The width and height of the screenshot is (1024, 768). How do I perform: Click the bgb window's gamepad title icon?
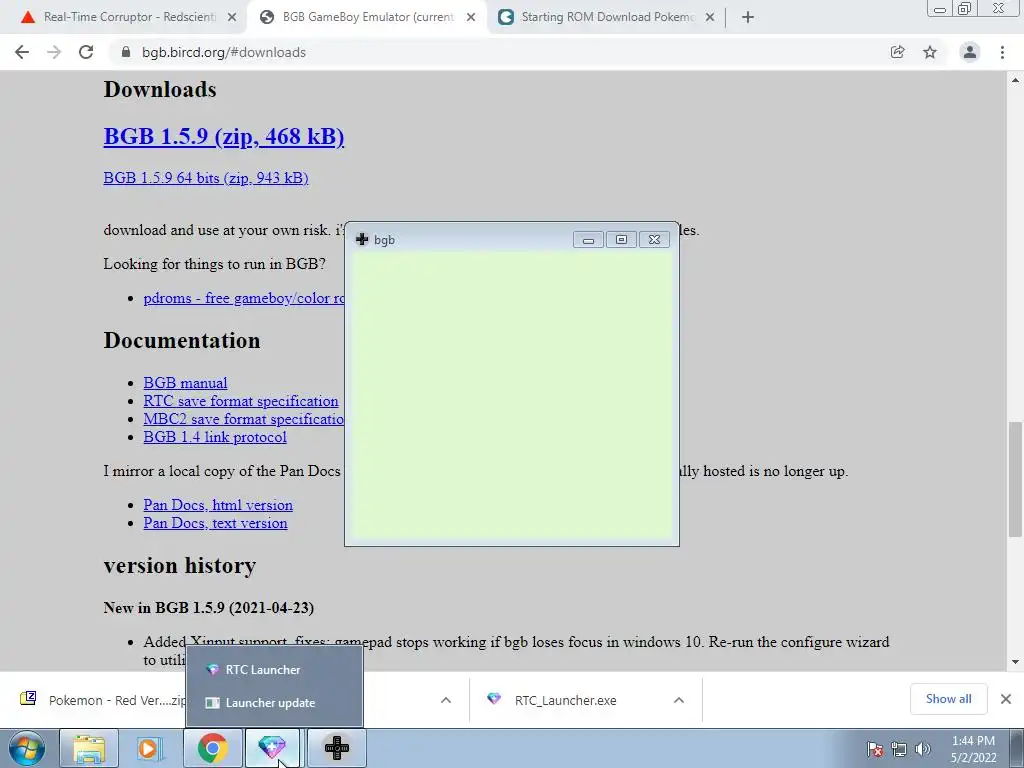pos(362,239)
